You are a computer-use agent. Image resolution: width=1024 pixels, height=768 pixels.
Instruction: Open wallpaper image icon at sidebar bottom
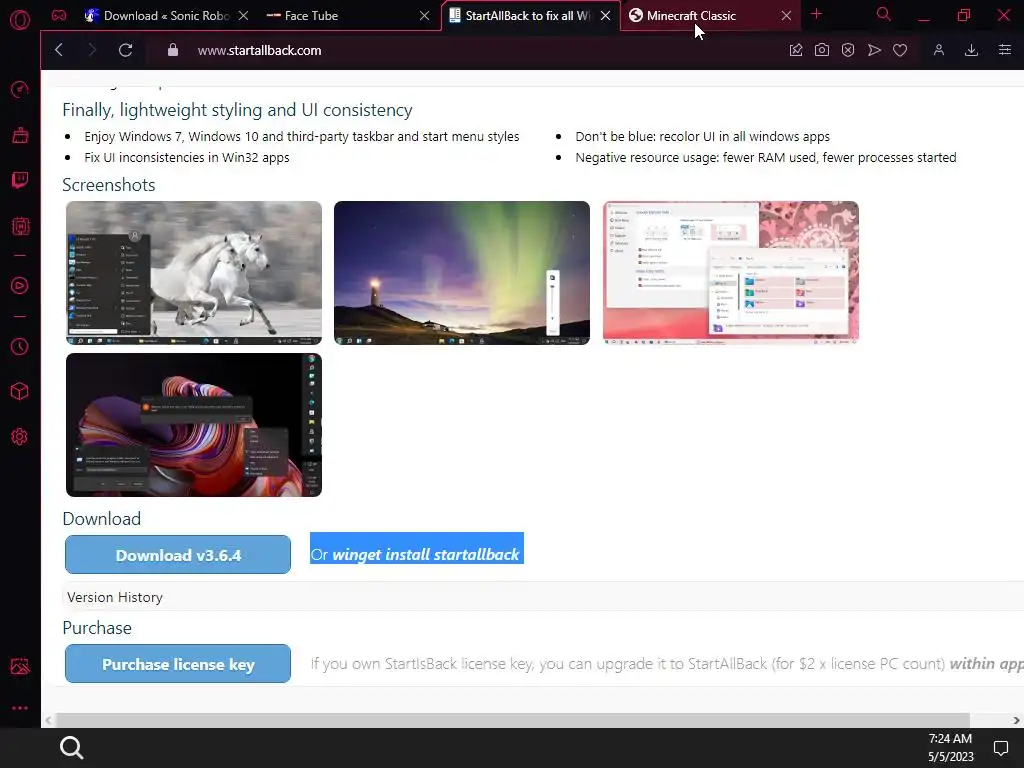20,666
